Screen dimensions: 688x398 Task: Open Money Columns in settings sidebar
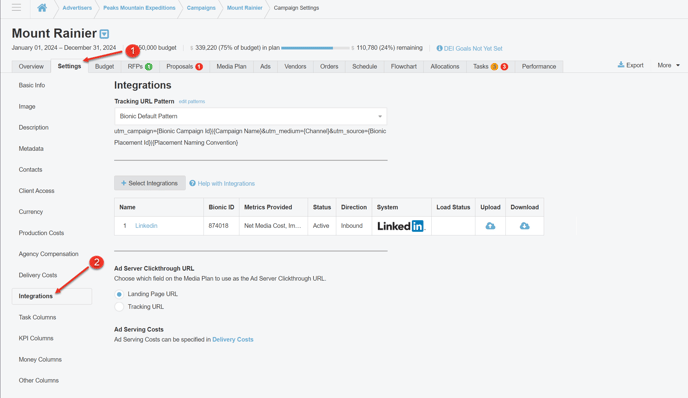tap(40, 359)
